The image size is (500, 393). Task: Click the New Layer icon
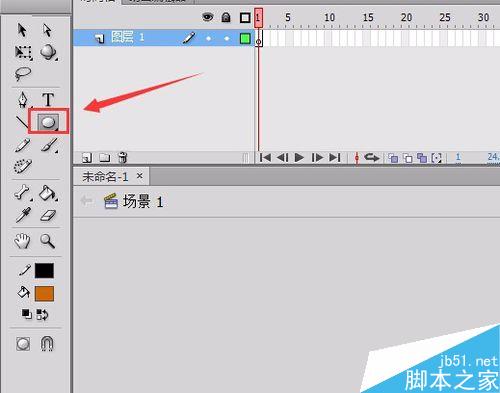[x=87, y=158]
